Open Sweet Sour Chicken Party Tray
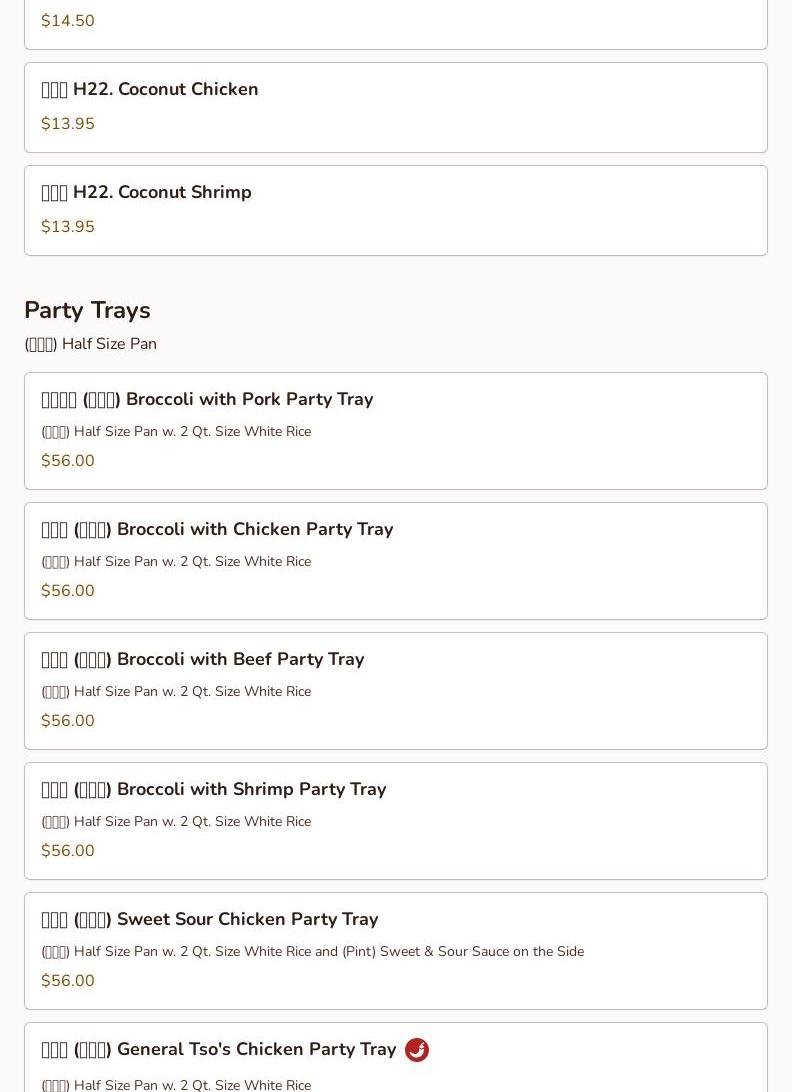This screenshot has height=1092, width=792. pos(210,920)
